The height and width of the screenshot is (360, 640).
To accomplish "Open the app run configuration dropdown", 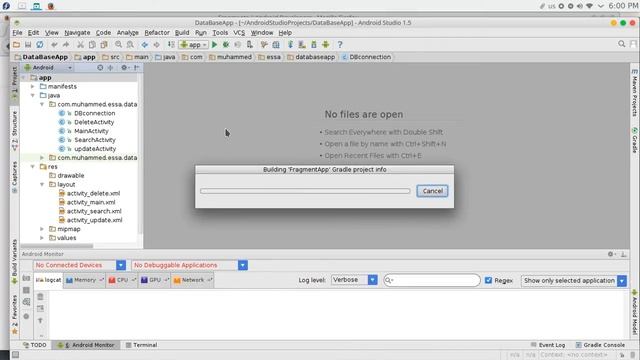I will pyautogui.click(x=194, y=44).
